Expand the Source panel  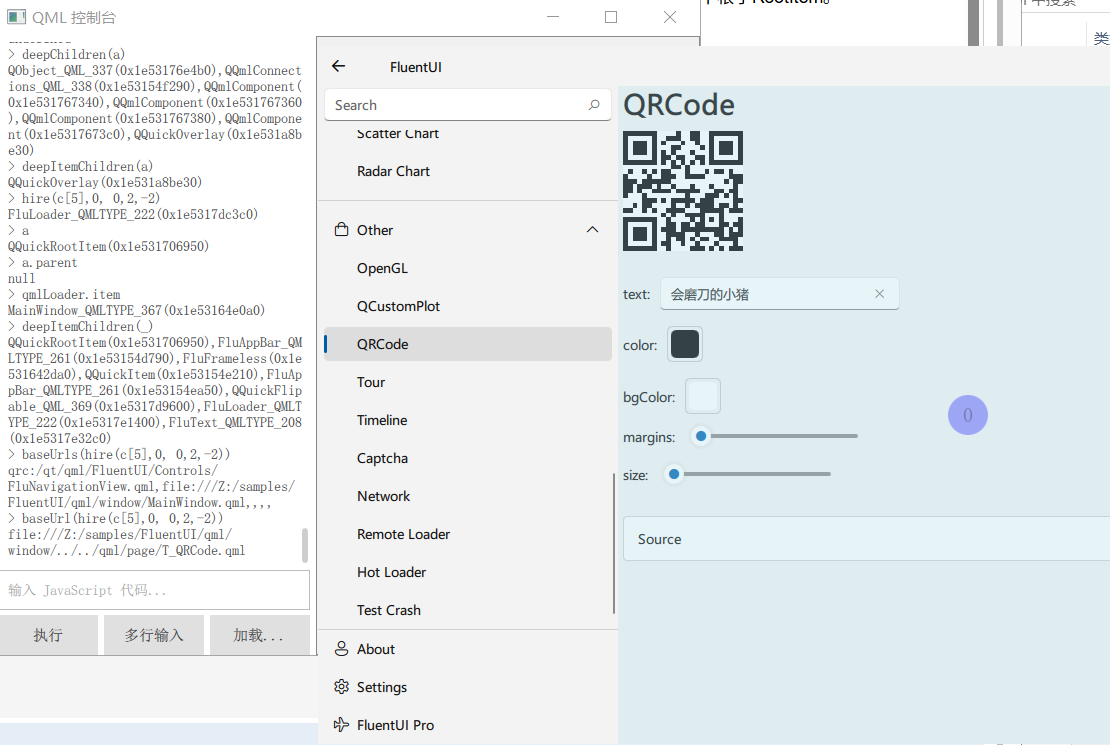tap(866, 539)
